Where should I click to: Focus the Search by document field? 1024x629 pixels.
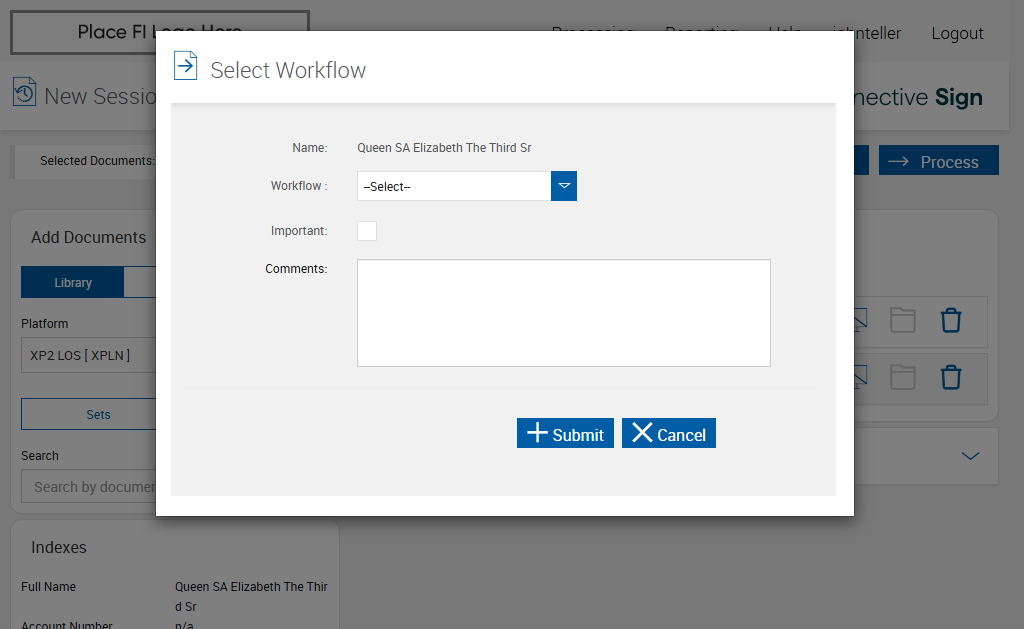[88, 487]
